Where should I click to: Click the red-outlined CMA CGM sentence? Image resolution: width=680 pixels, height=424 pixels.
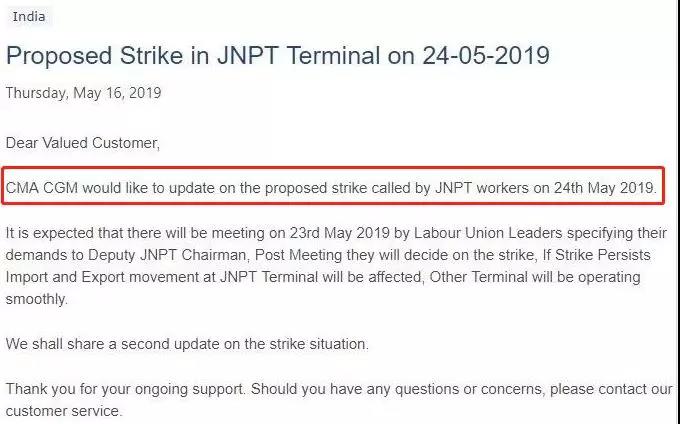[x=331, y=187]
